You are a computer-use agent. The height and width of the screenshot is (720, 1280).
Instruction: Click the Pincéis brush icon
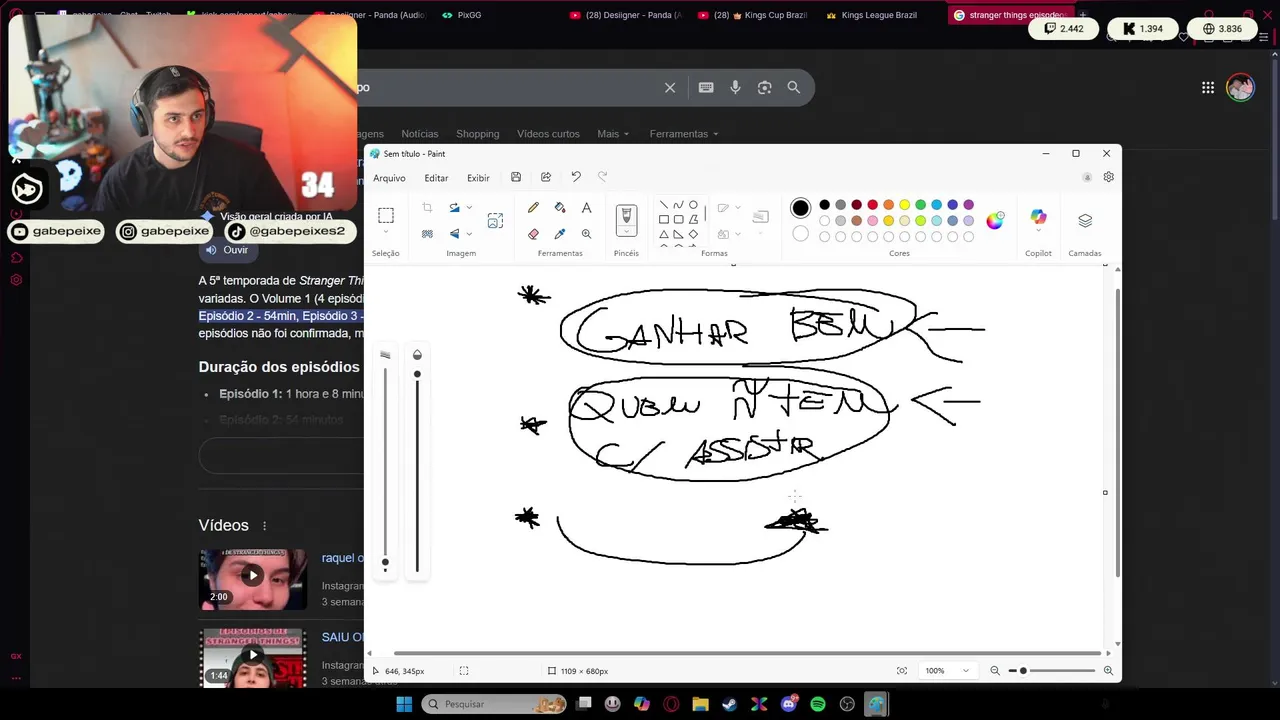[x=626, y=217]
